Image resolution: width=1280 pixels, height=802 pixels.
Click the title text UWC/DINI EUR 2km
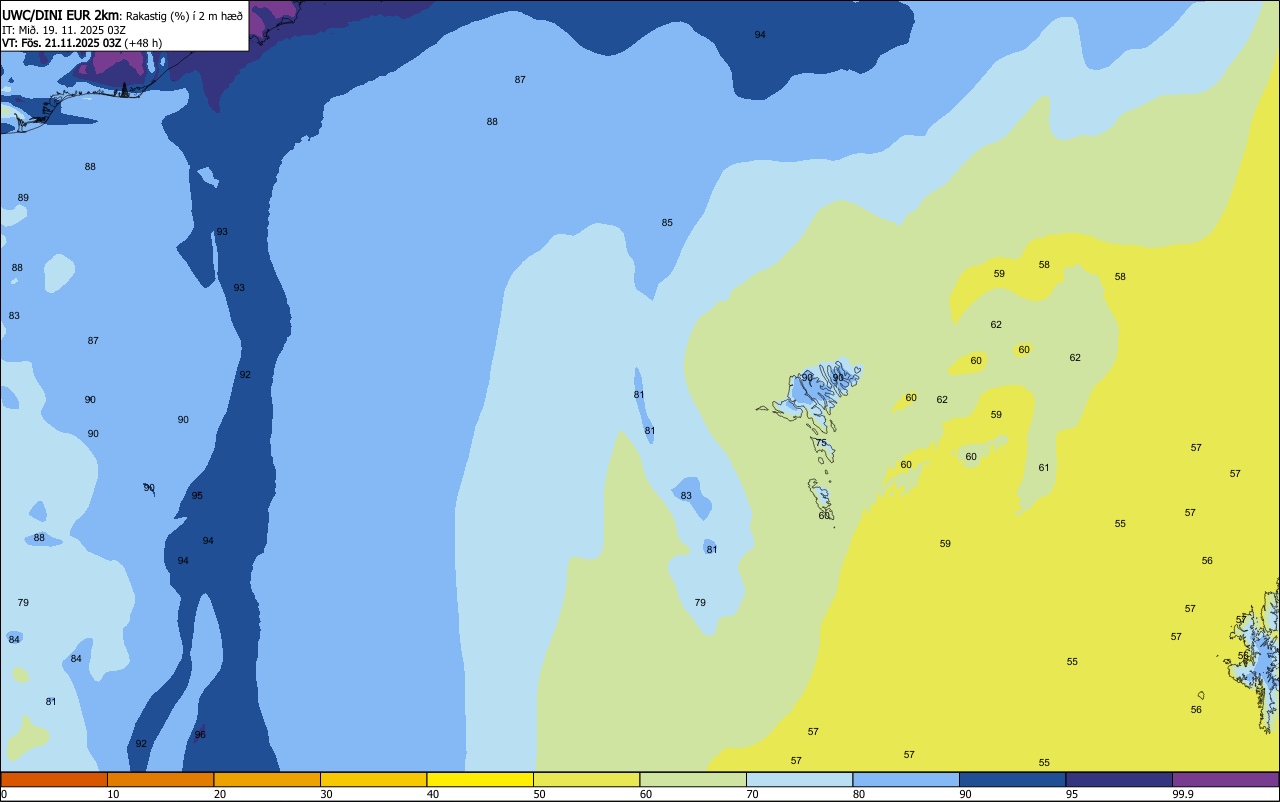pos(61,14)
